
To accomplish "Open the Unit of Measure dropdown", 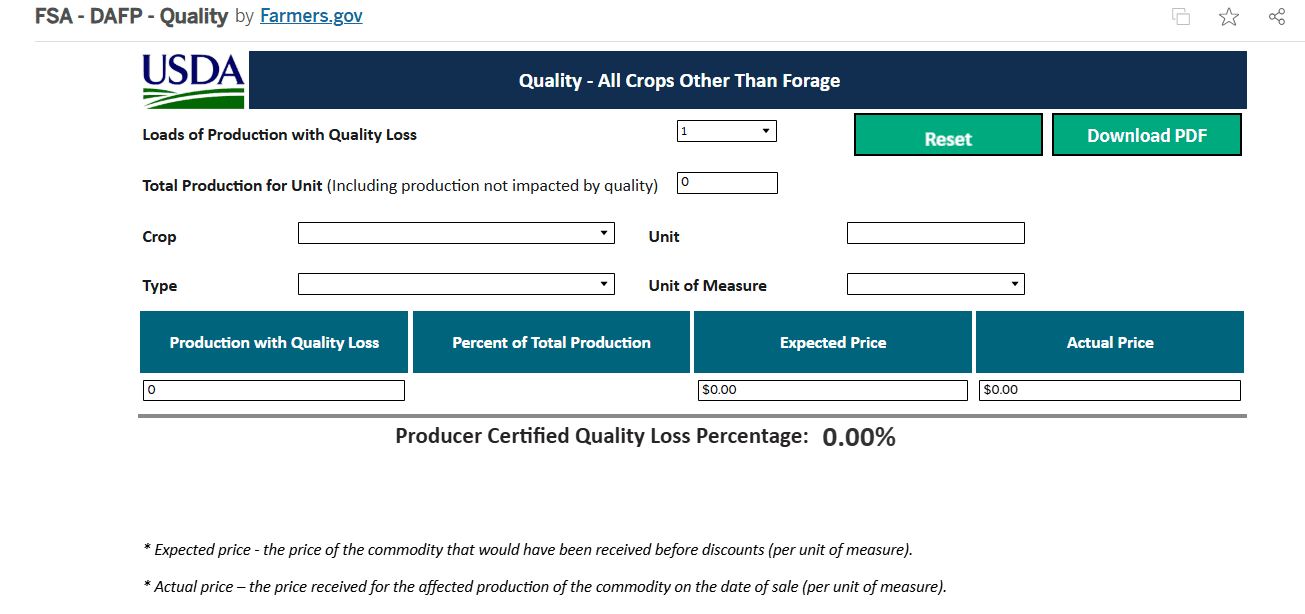I will click(x=935, y=284).
